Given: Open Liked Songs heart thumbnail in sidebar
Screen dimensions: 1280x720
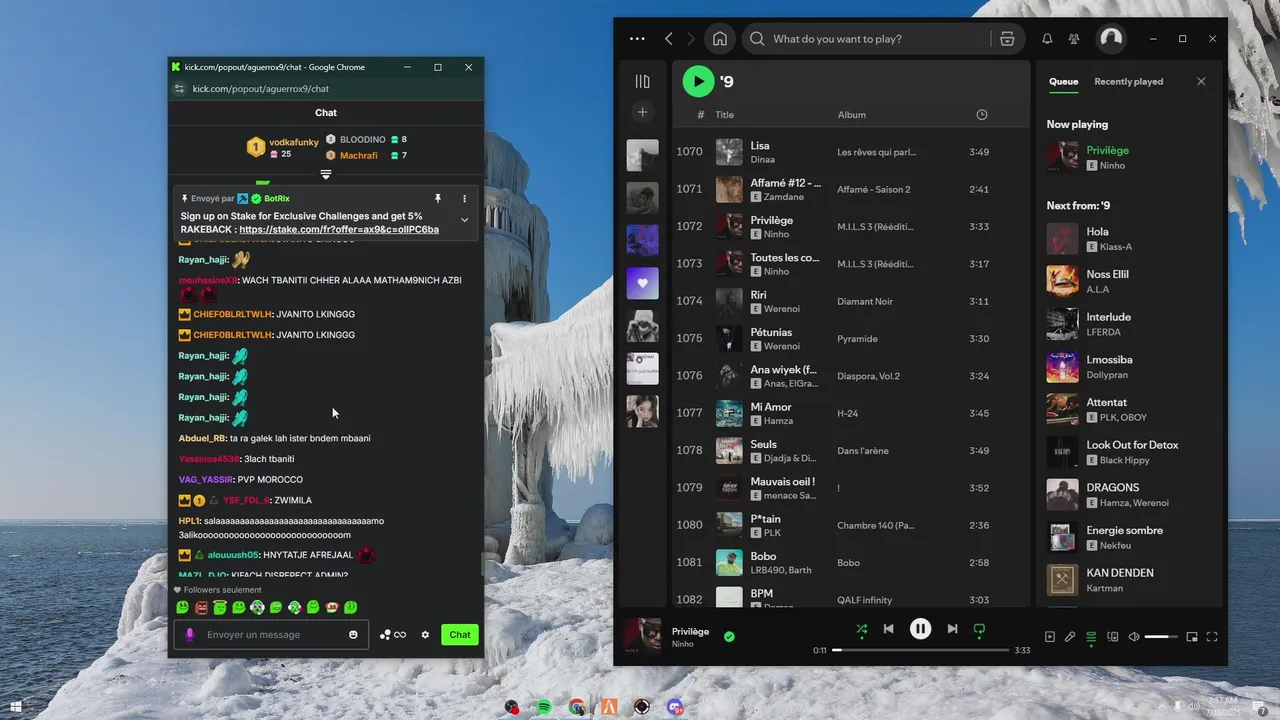Looking at the screenshot, I should 642,283.
